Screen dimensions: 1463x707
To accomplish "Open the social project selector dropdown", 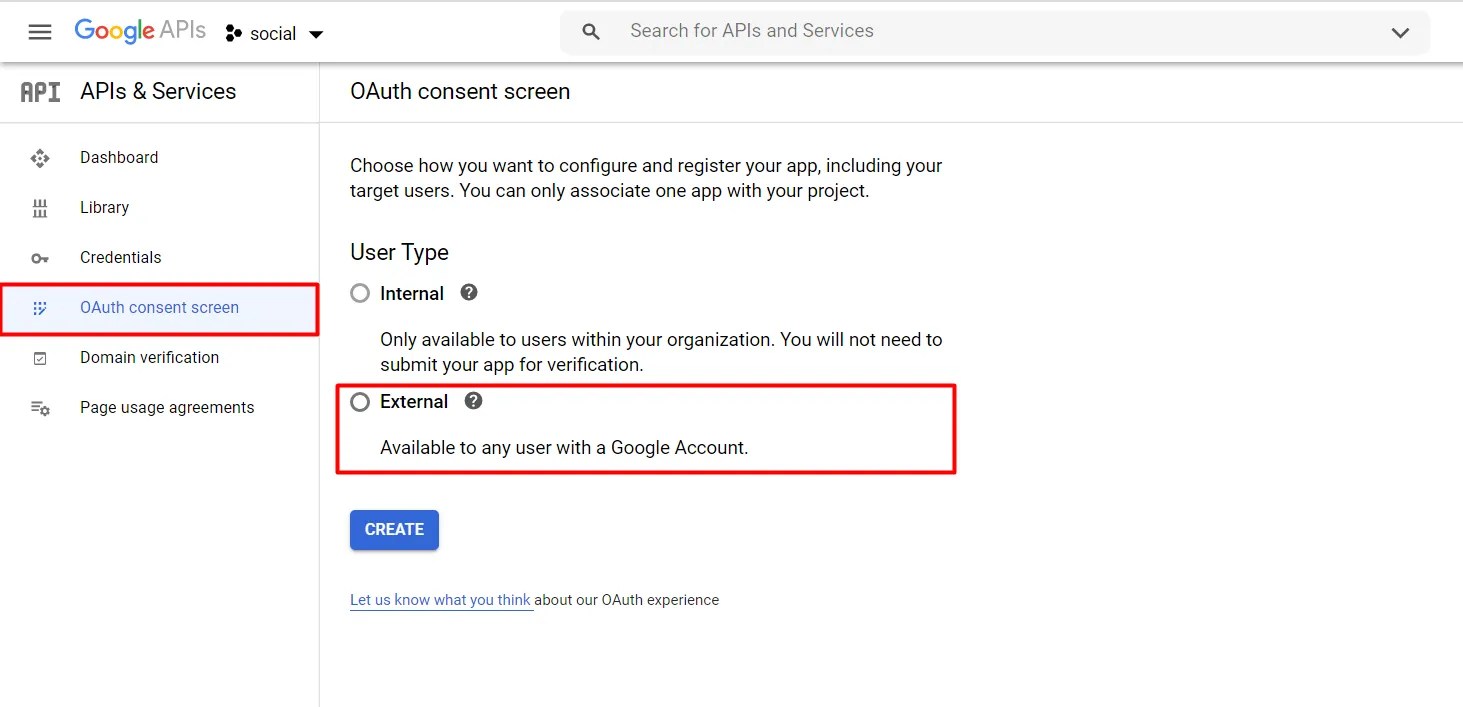I will pos(275,34).
